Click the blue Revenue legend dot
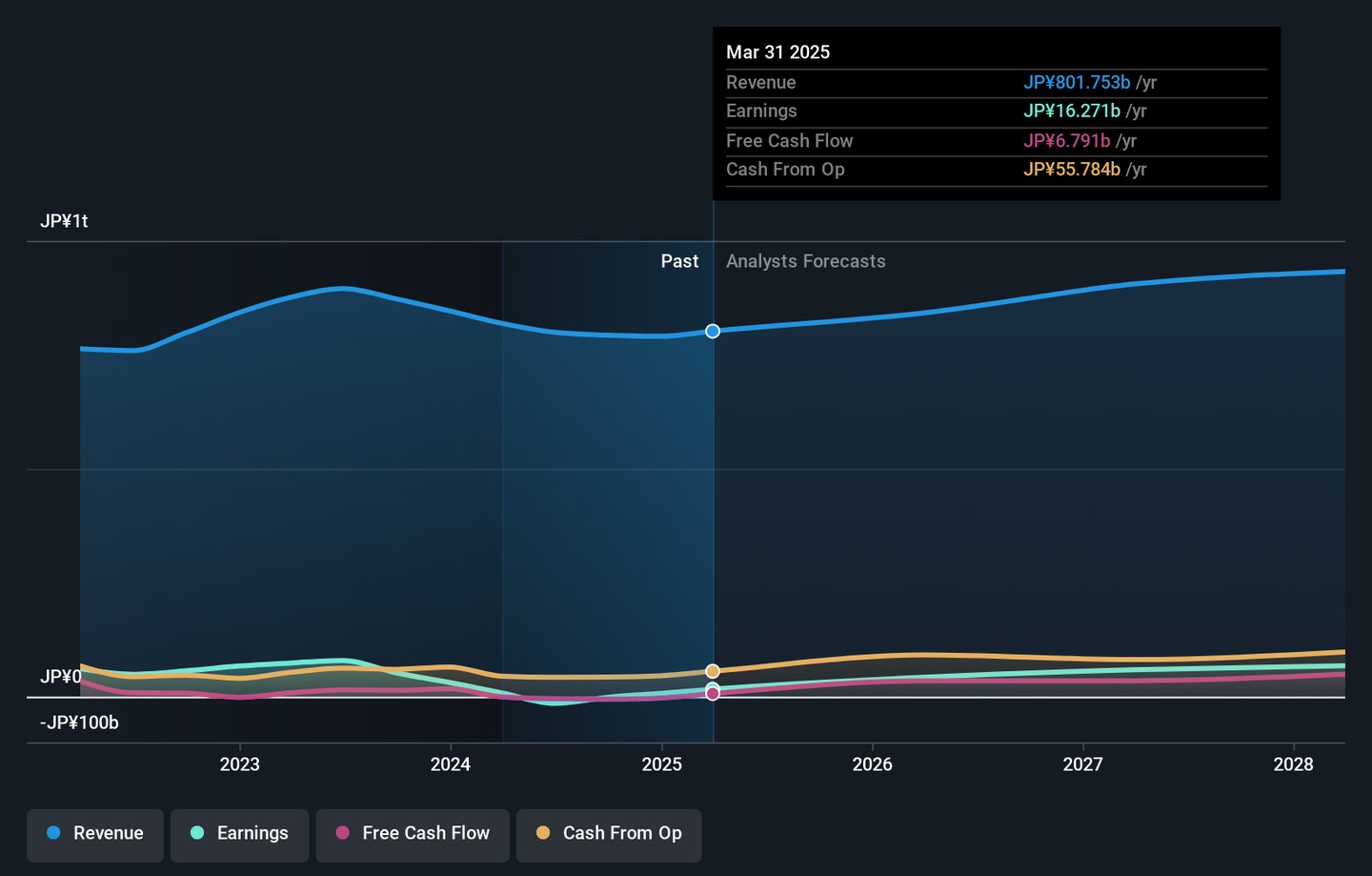 pos(54,833)
